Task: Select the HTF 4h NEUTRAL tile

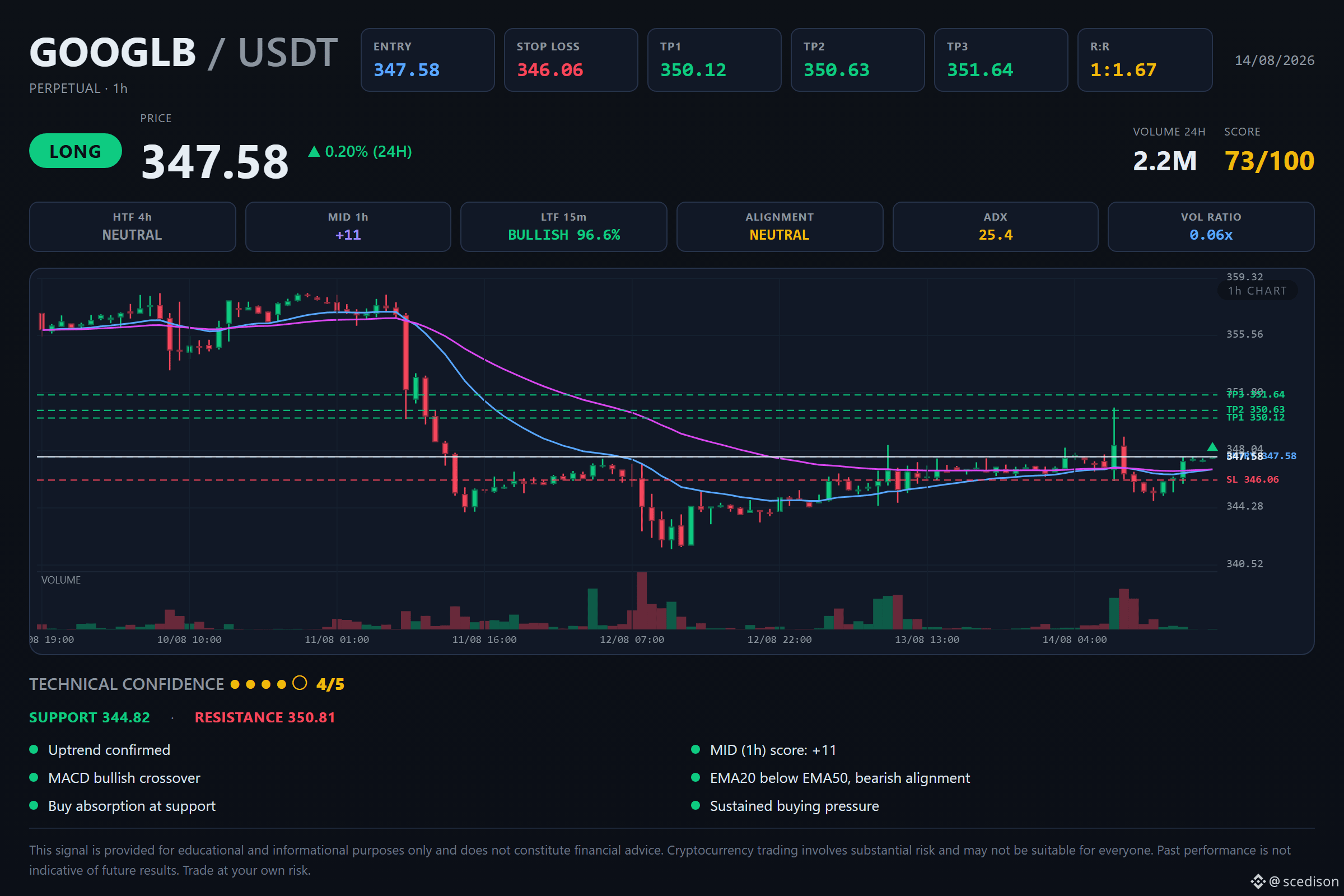Action: [x=133, y=227]
